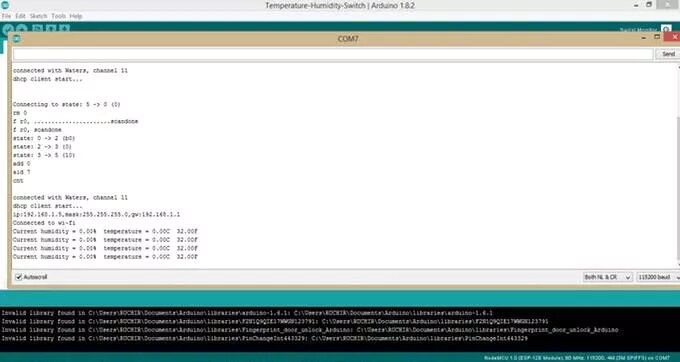Minimize the main Arduino window

(x=637, y=5)
